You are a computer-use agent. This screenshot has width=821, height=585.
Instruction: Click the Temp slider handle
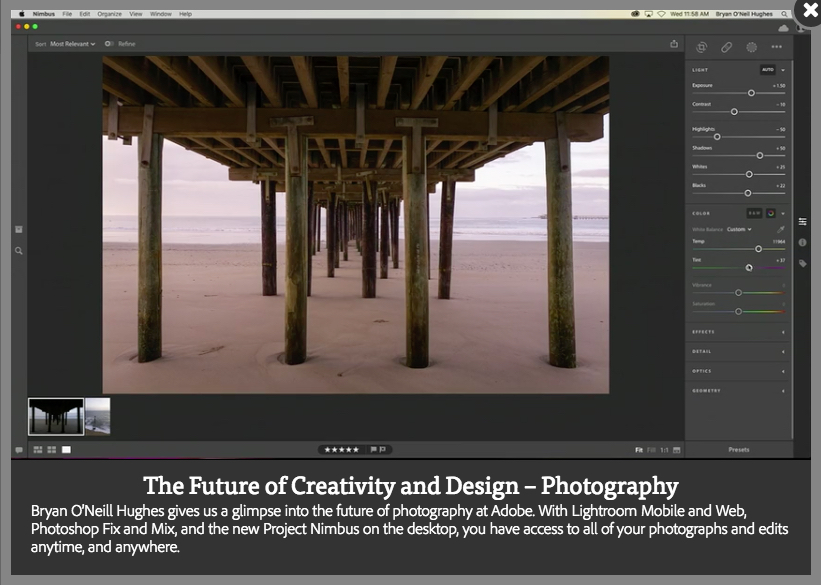759,249
